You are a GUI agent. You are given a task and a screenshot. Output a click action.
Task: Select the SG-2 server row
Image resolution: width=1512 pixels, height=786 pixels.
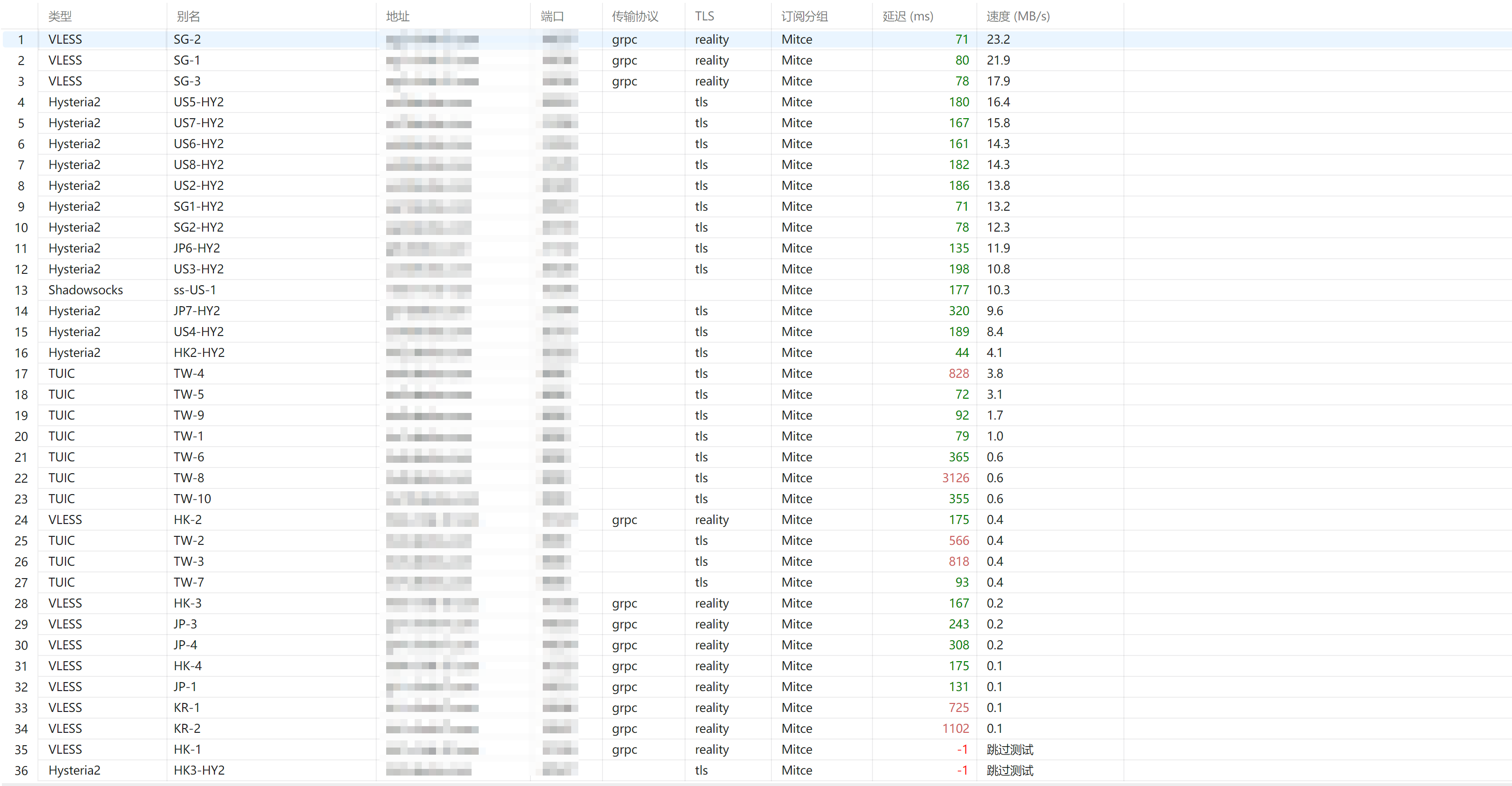756,39
